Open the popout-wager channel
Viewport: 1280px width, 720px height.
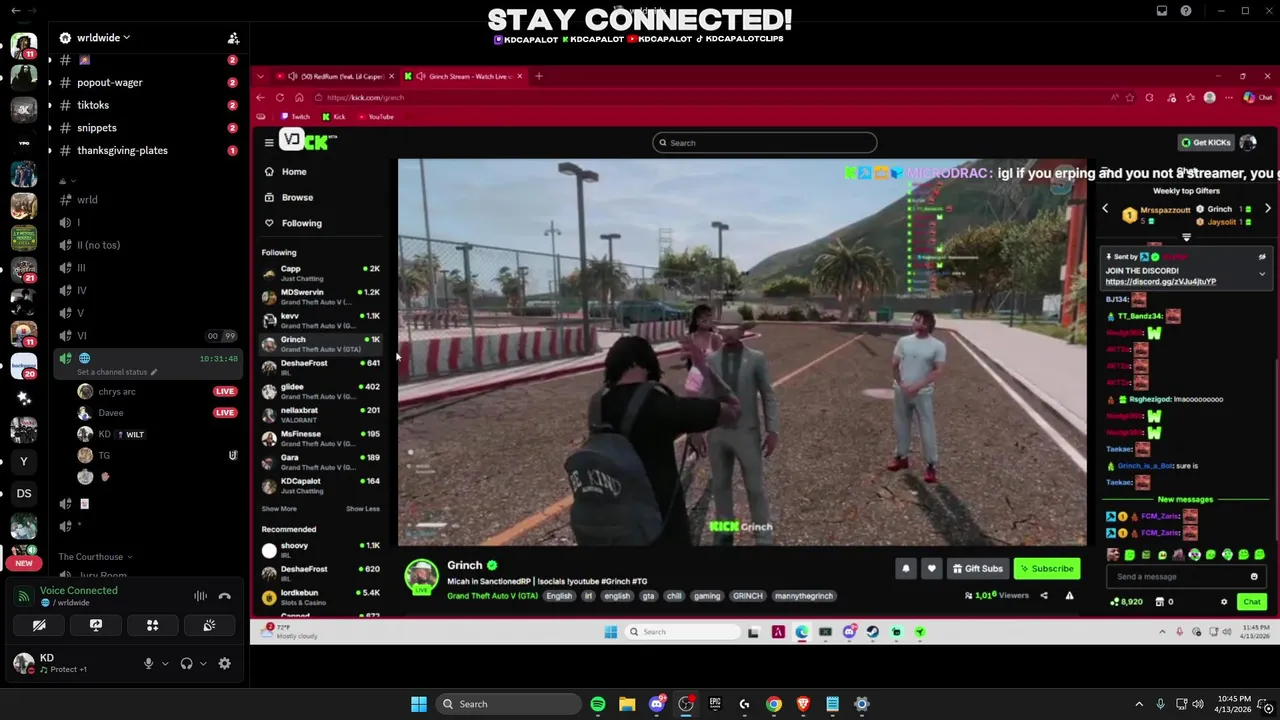pos(146,82)
